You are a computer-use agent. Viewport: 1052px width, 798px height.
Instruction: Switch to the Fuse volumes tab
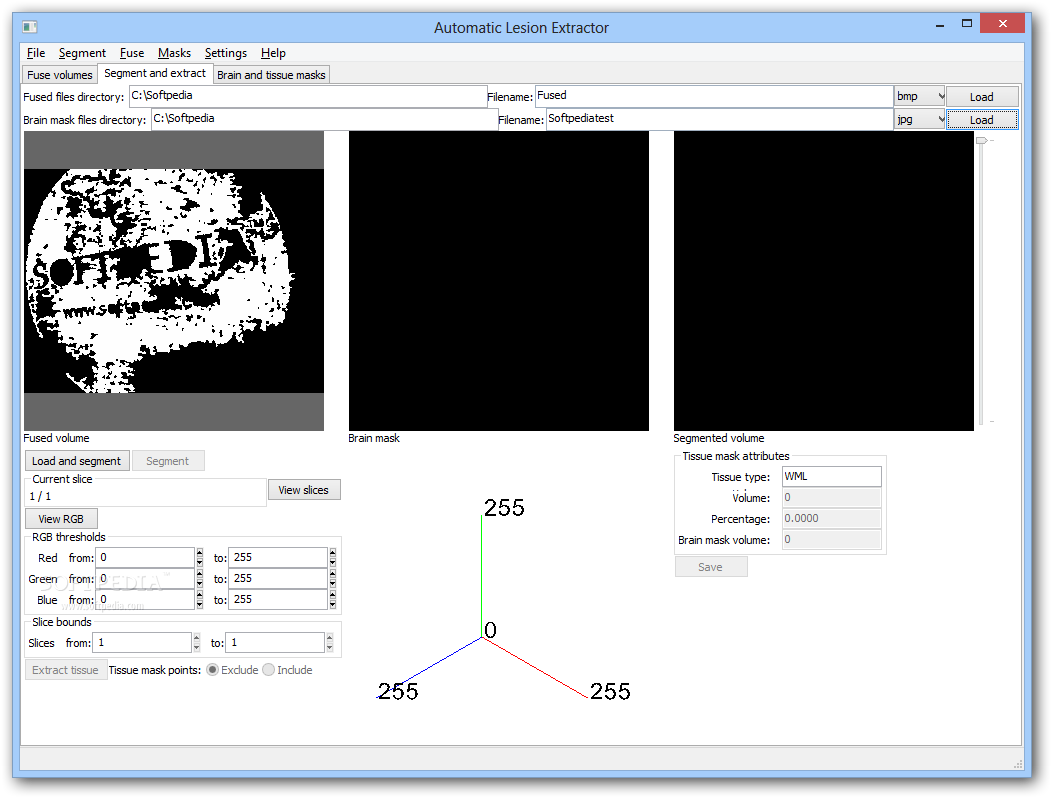(60, 74)
